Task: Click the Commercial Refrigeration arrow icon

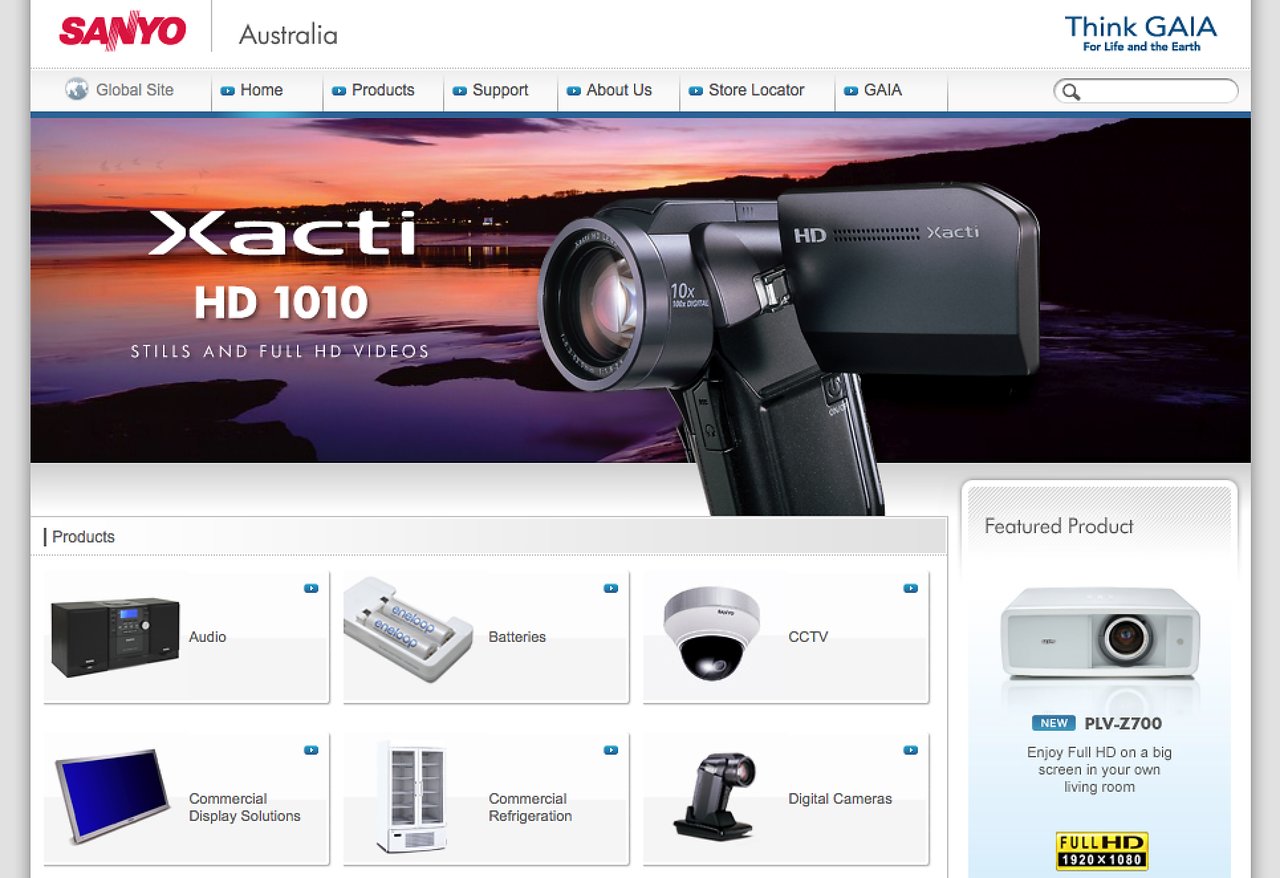Action: [611, 749]
